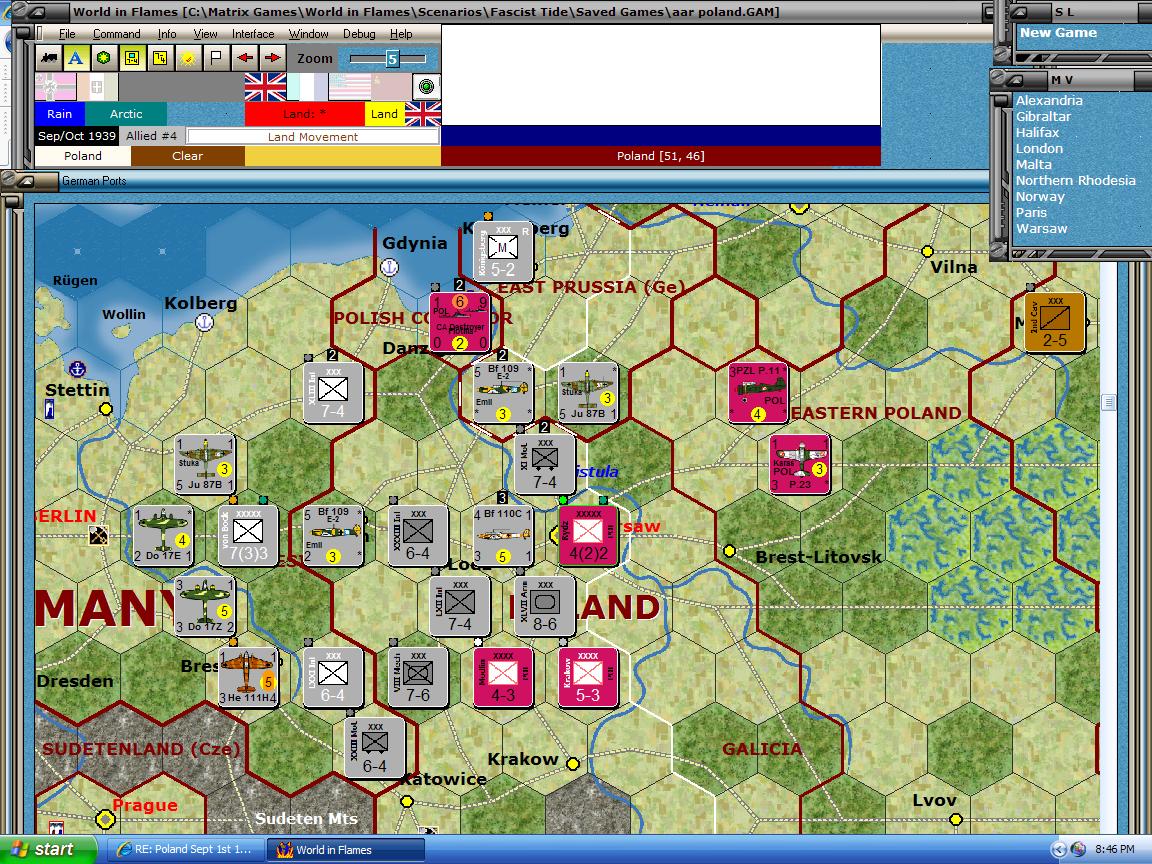Open the Windows start button

pos(48,849)
